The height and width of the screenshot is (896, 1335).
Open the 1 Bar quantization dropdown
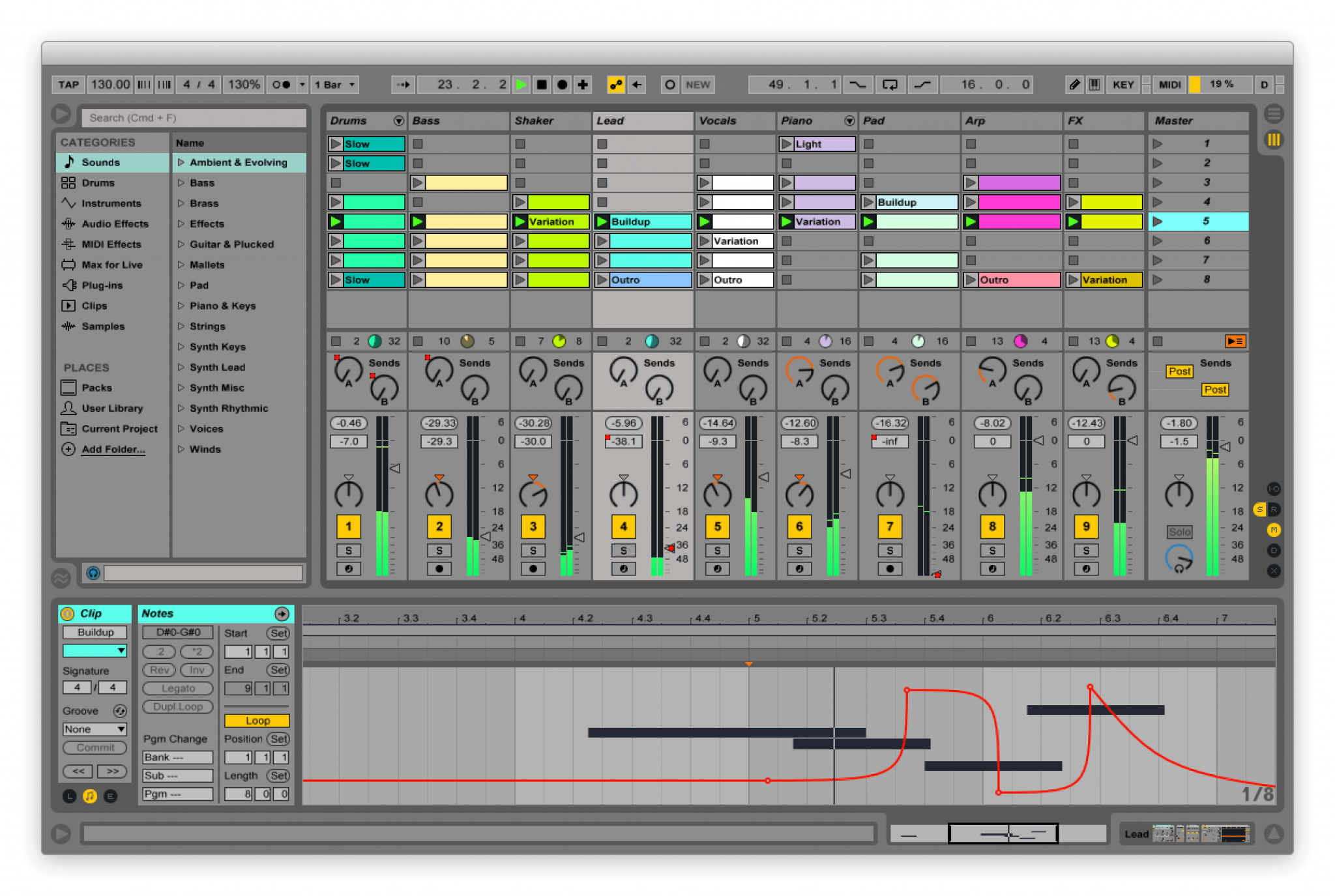coord(334,84)
